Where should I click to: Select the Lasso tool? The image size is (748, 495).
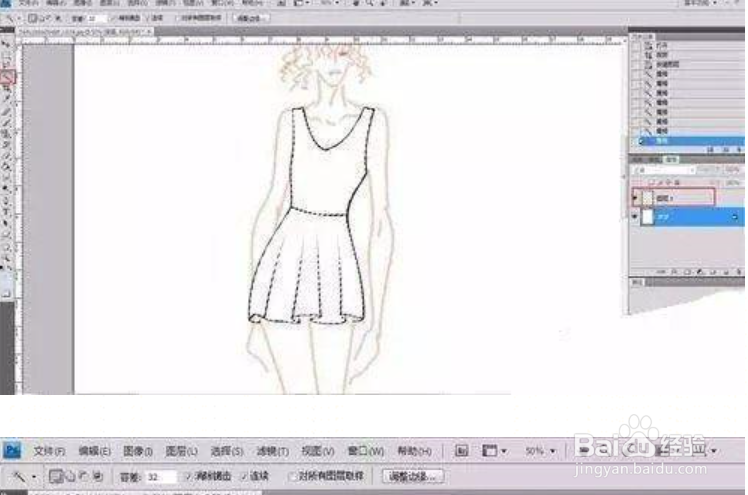point(6,66)
